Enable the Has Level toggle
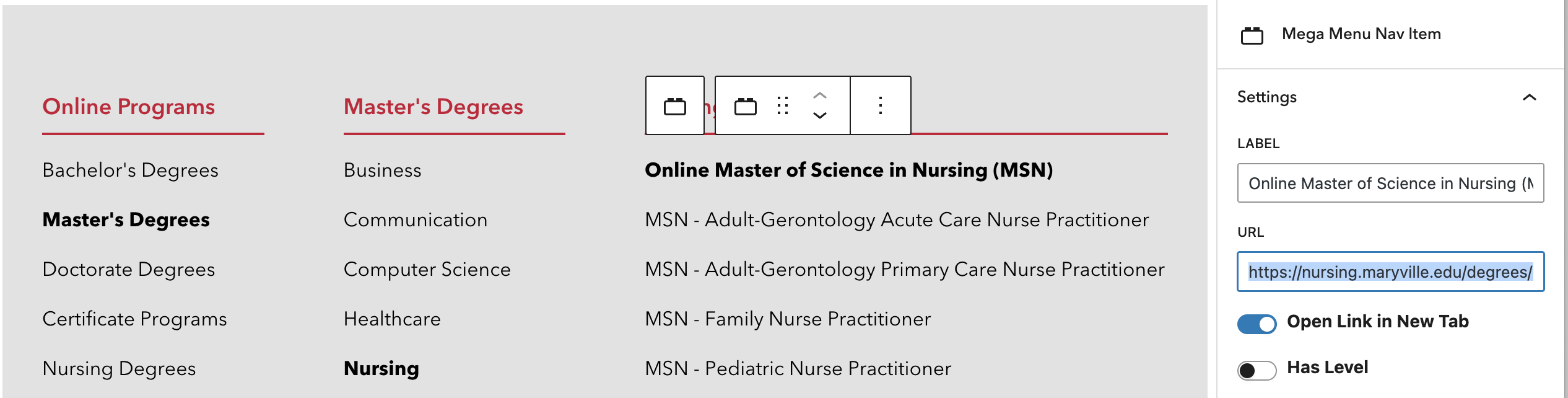Screen dimensions: 1568x398 [x=1257, y=370]
